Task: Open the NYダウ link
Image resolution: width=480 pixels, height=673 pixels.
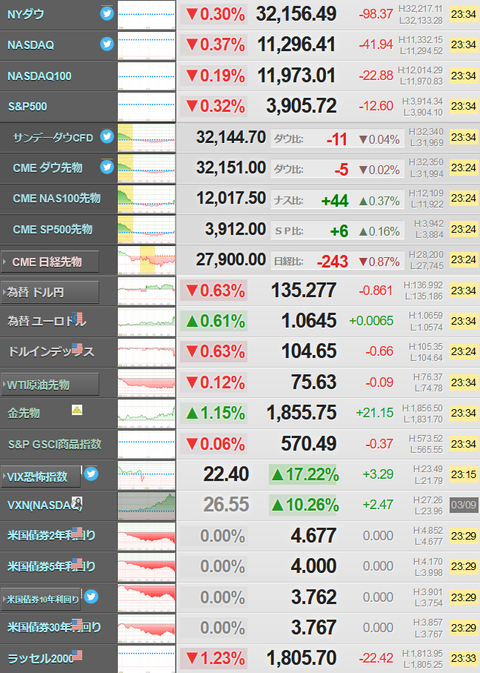Action: [x=26, y=15]
